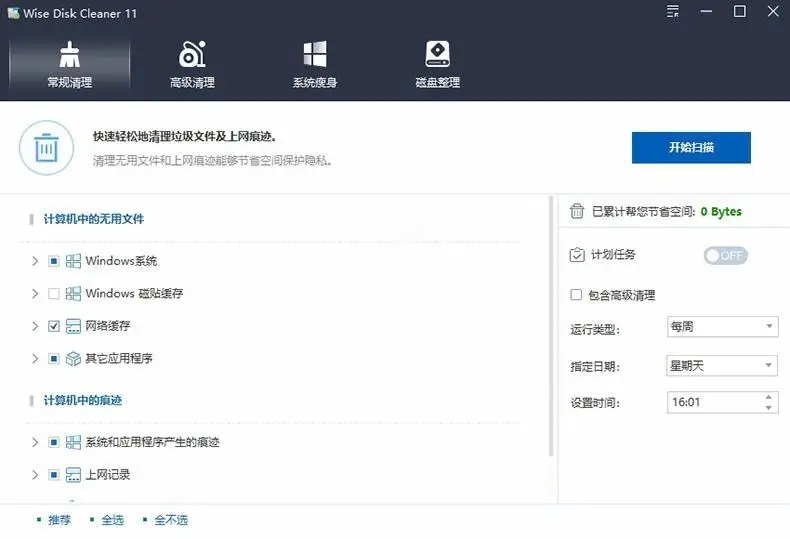The image size is (790, 539).
Task: Click the 网络缓存 browser icon
Action: 73,326
